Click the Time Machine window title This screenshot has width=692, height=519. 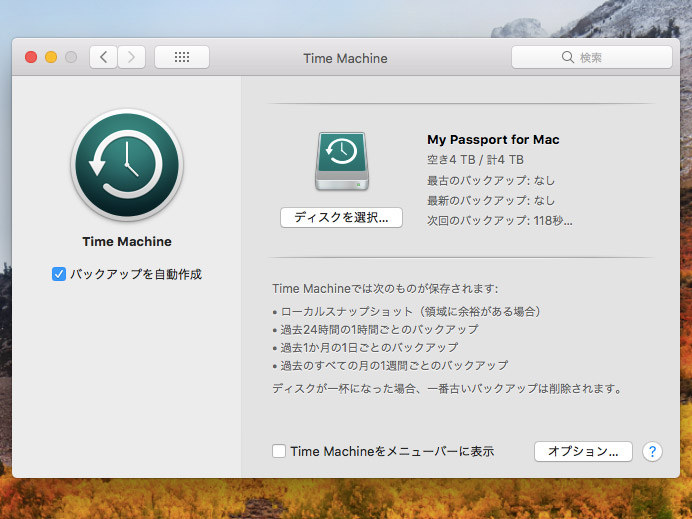click(345, 58)
